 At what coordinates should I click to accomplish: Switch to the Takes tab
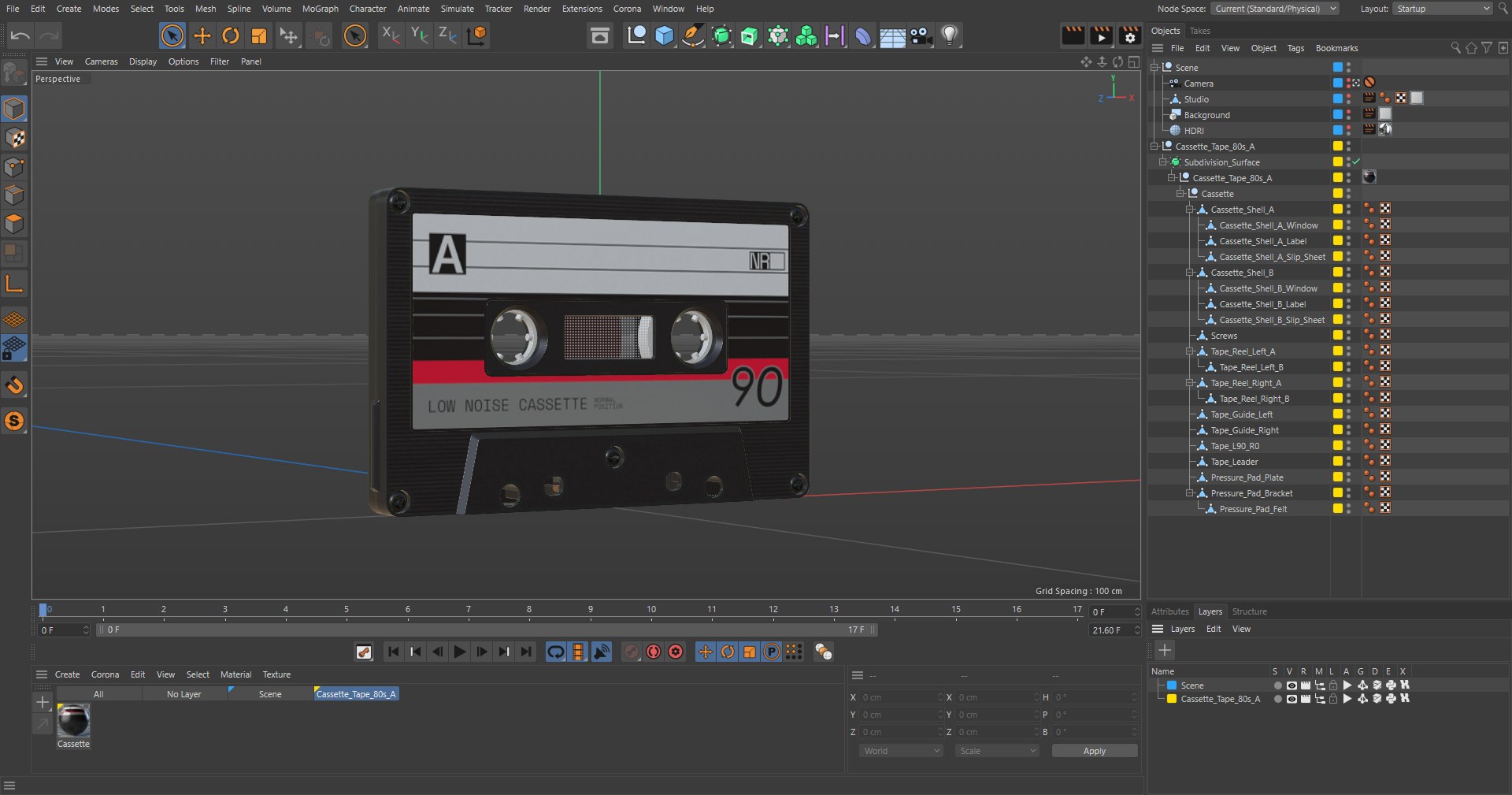pyautogui.click(x=1199, y=31)
